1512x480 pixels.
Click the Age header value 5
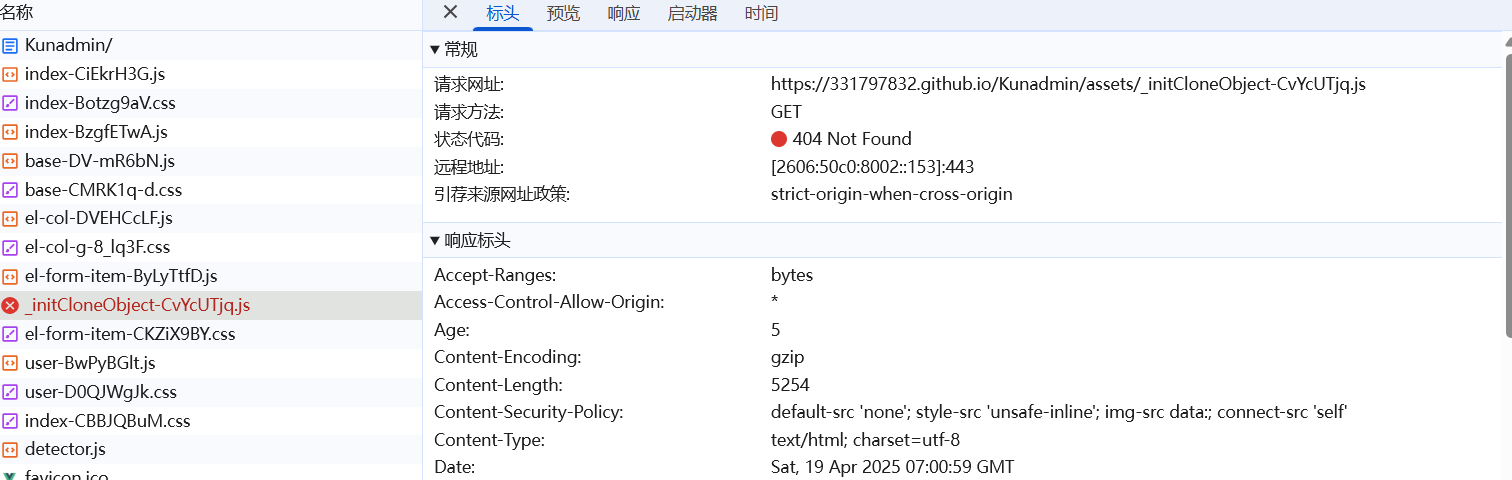776,330
